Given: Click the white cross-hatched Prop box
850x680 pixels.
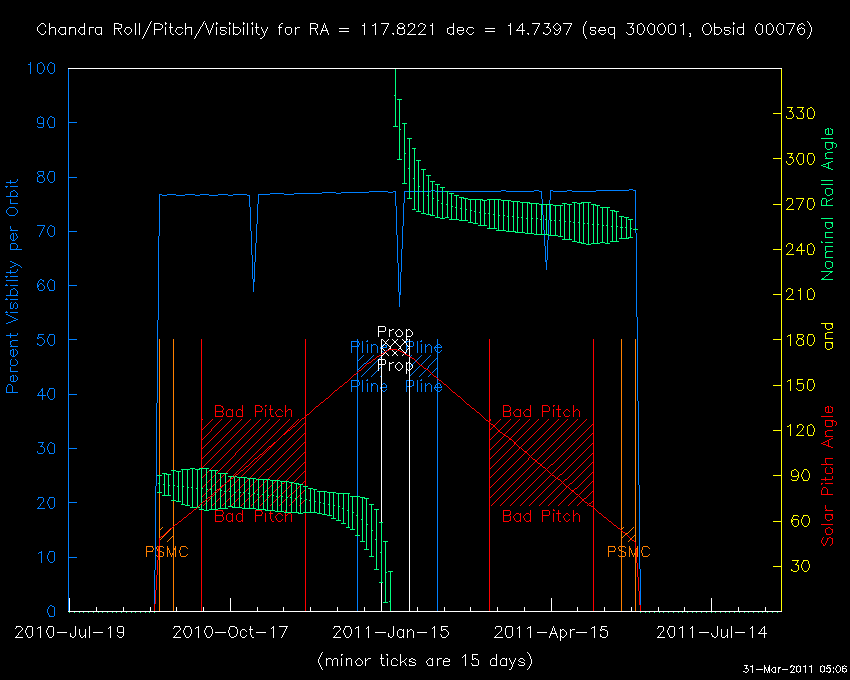Looking at the screenshot, I should pyautogui.click(x=395, y=347).
